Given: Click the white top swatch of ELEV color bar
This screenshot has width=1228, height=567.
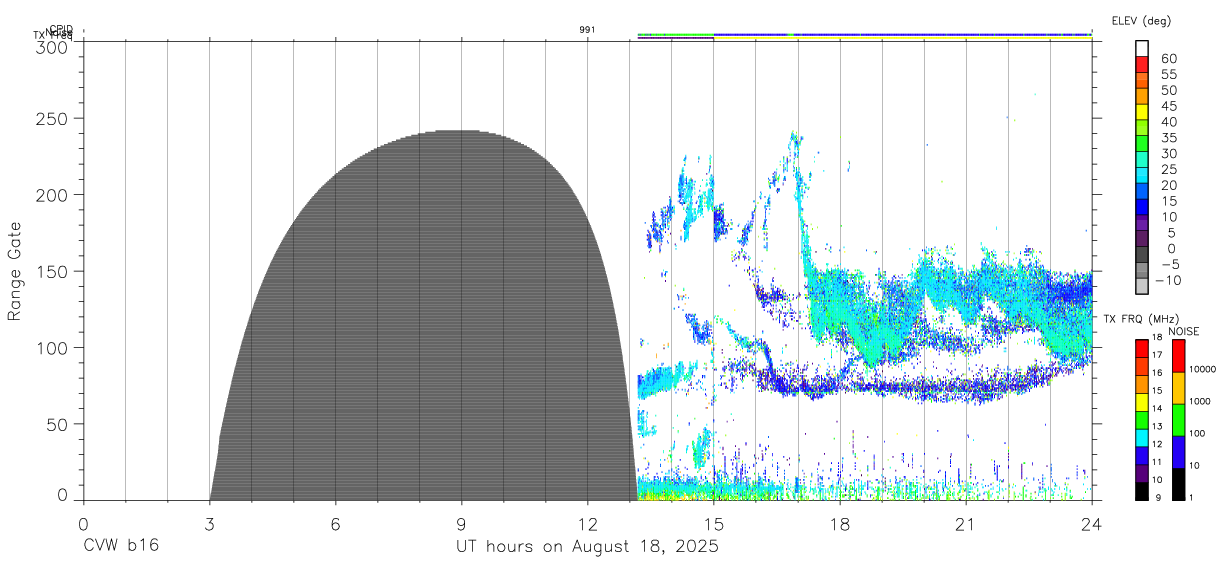Looking at the screenshot, I should [1142, 49].
